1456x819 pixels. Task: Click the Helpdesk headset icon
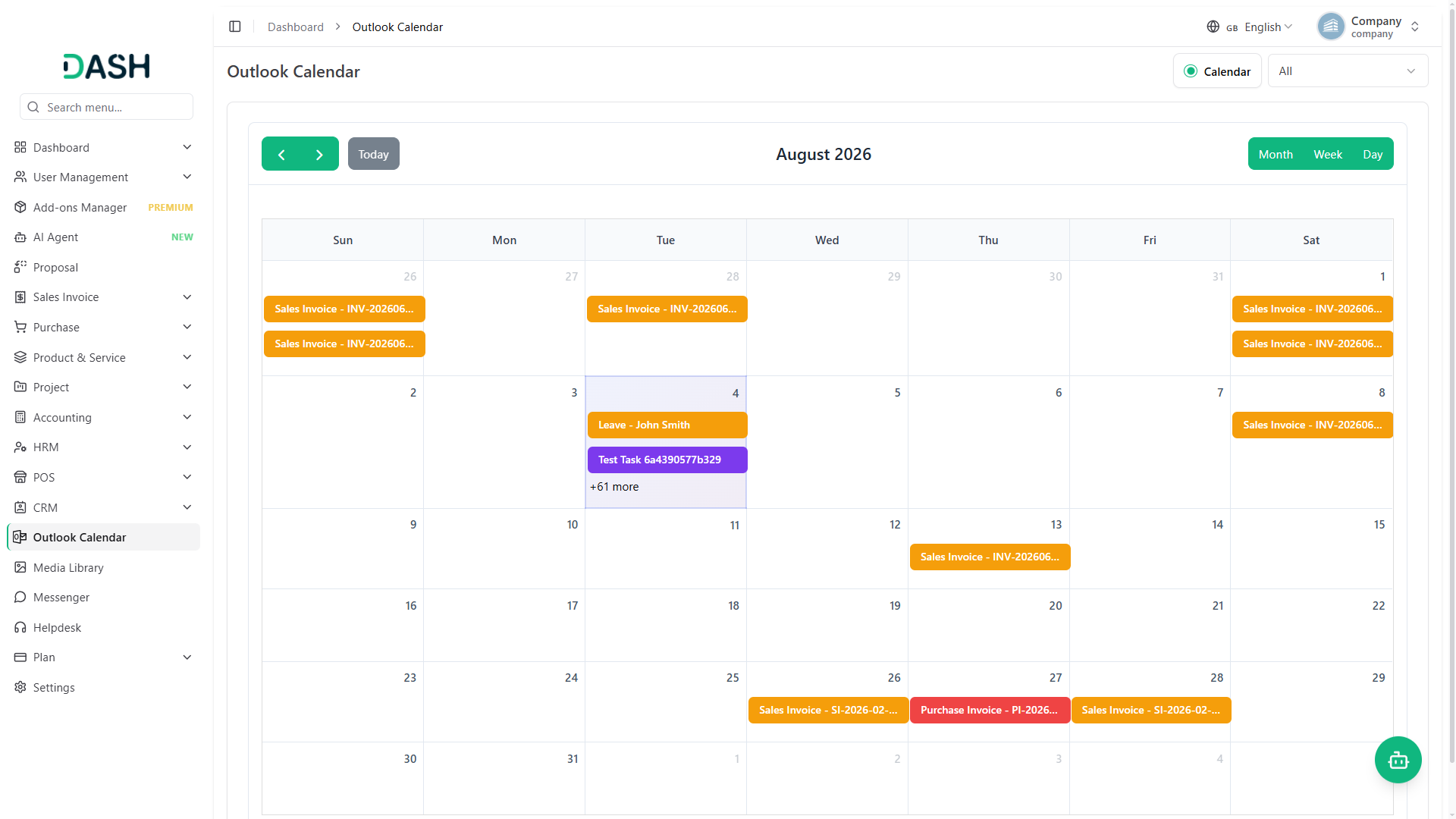pos(20,627)
